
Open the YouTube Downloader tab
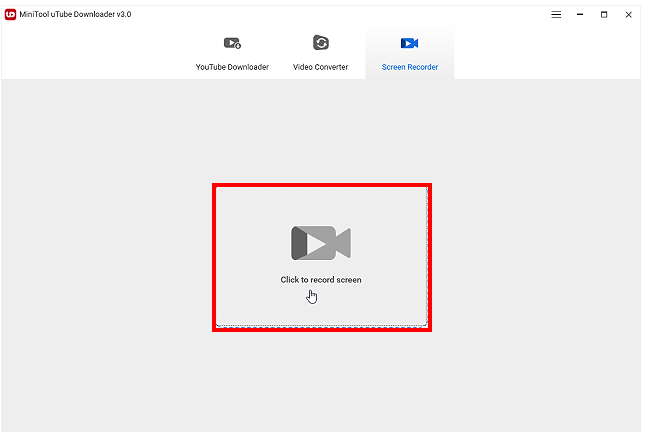click(232, 53)
